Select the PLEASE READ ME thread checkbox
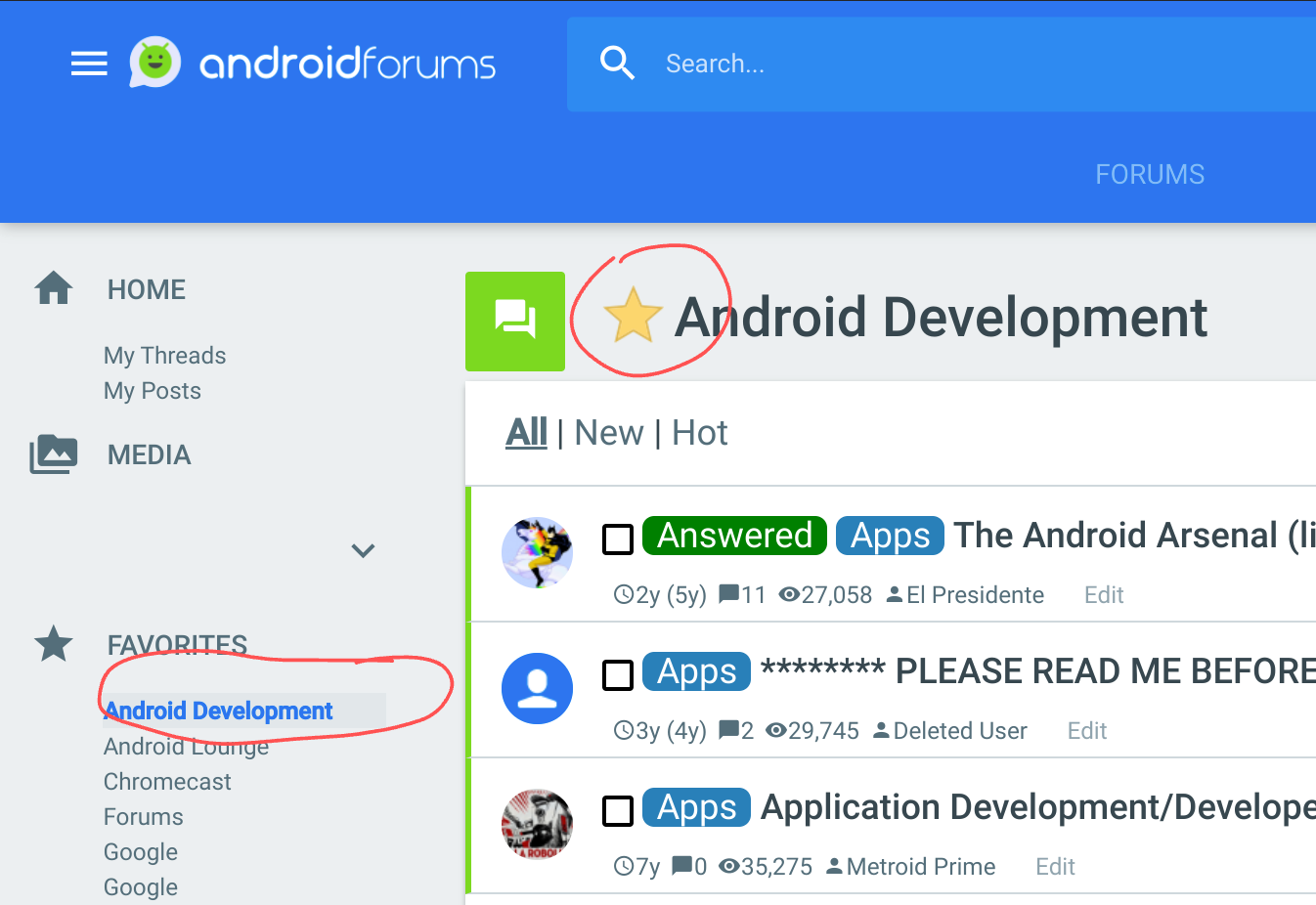Viewport: 1316px width, 905px height. [x=618, y=674]
